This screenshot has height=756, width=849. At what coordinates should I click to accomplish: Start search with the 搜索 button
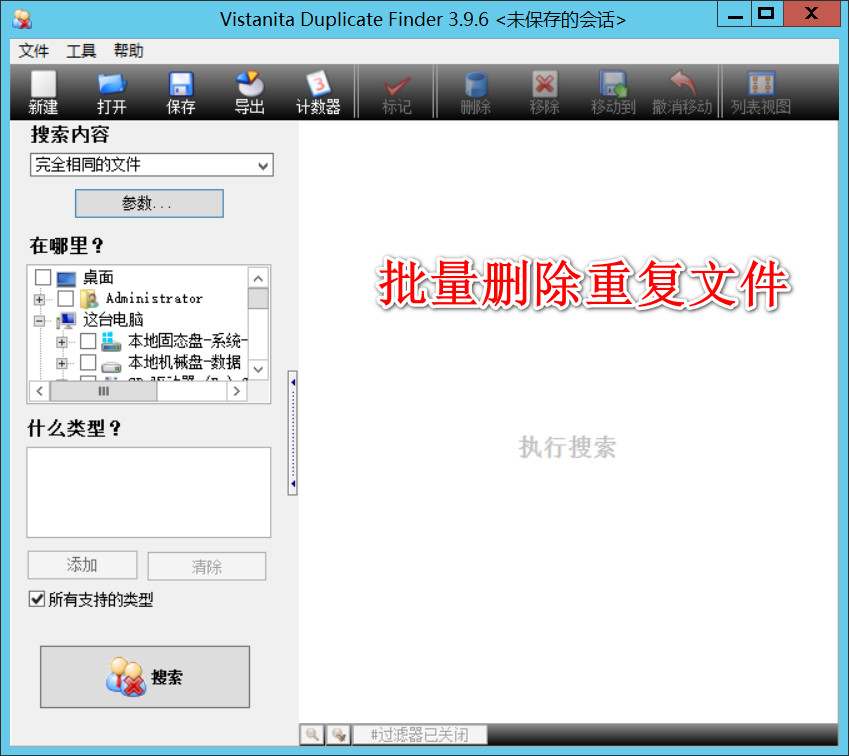145,676
